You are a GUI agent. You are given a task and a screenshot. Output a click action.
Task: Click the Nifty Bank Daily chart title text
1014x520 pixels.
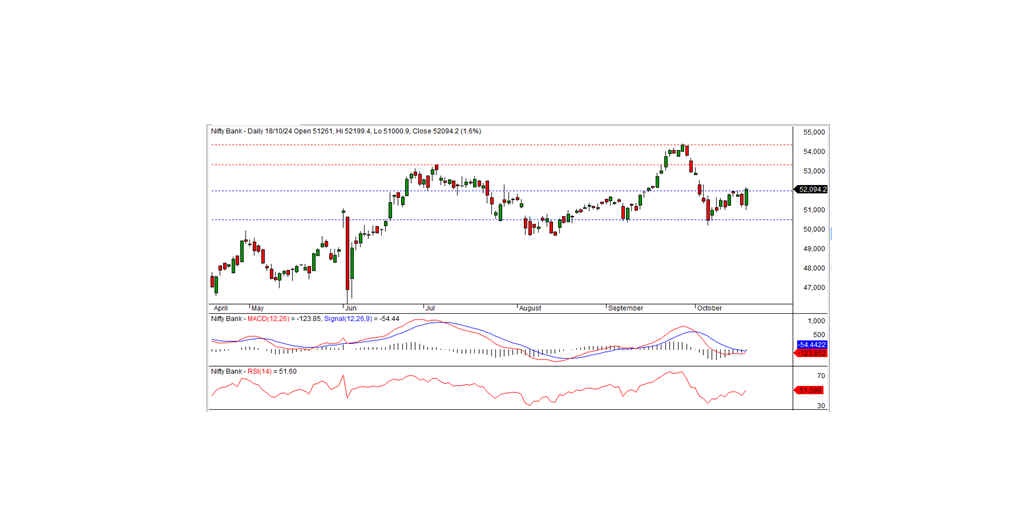[x=345, y=131]
